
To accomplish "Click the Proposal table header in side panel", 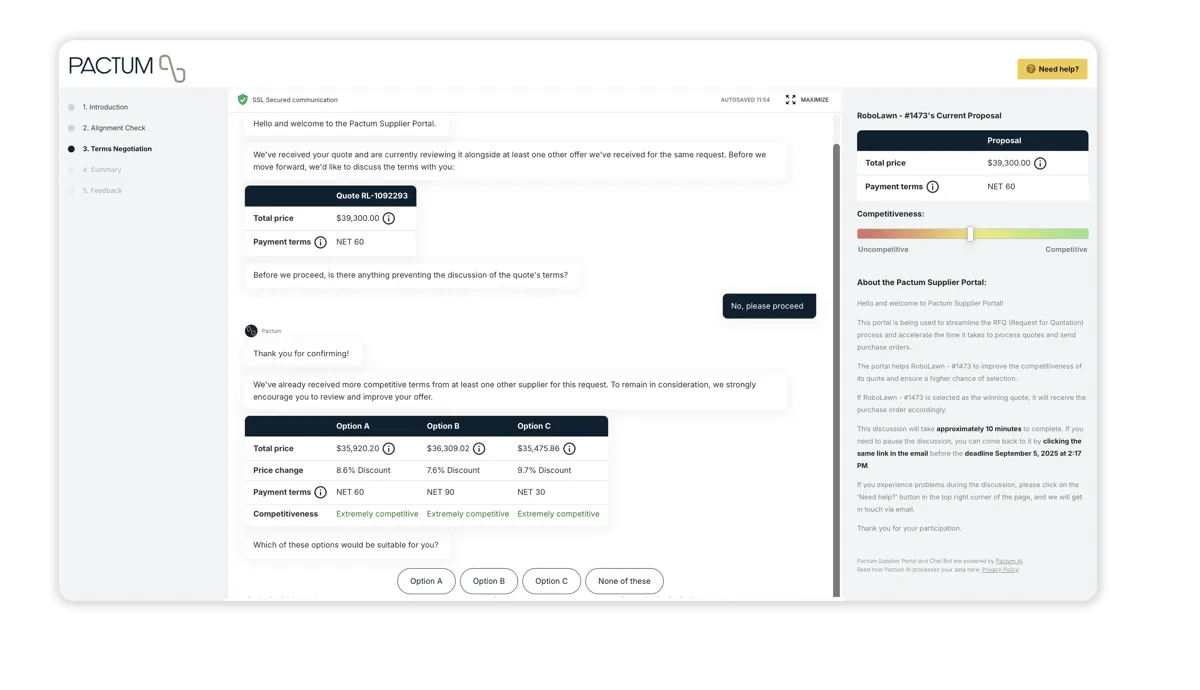I will 1004,141.
